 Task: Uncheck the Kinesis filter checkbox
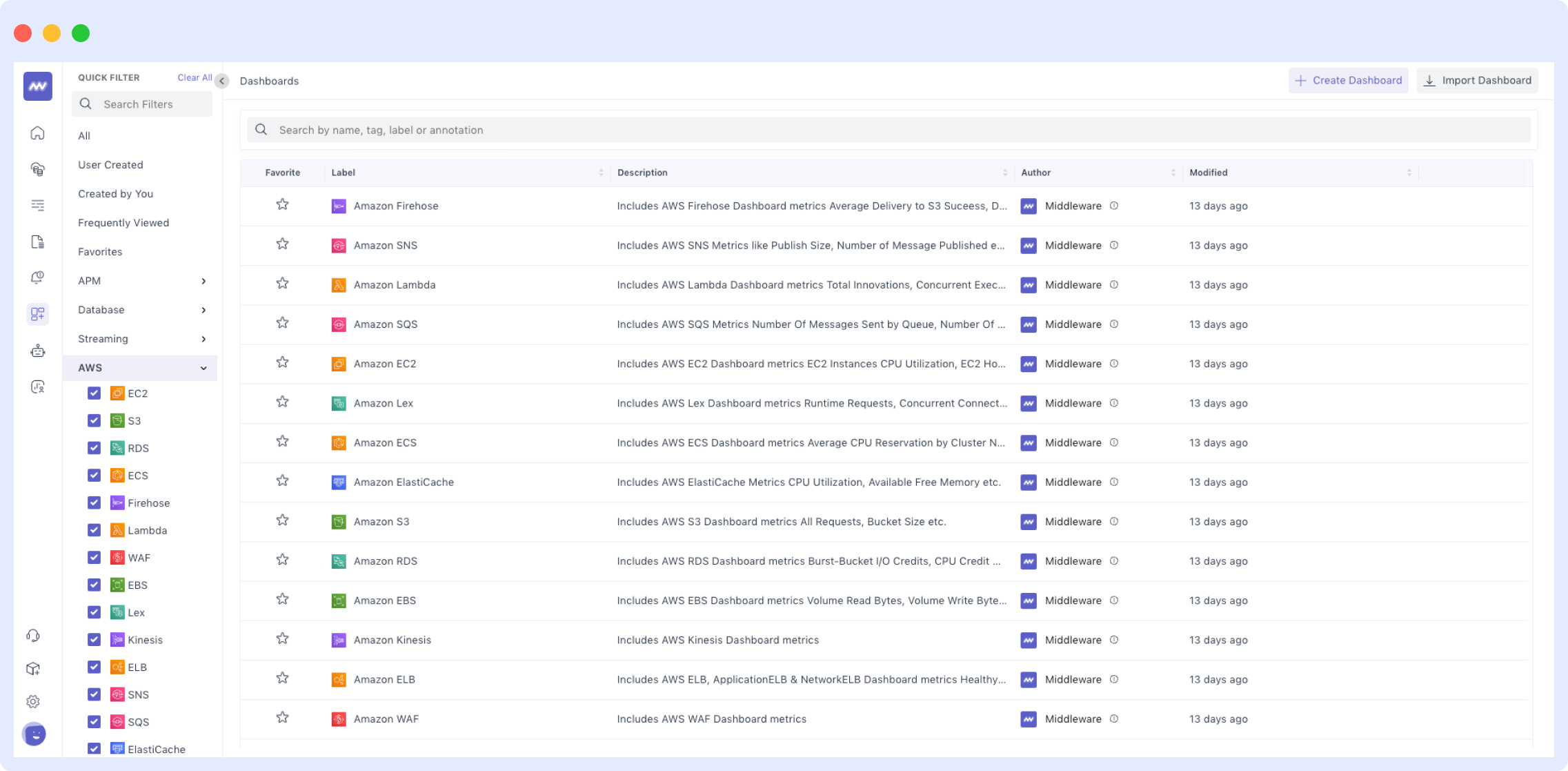95,640
